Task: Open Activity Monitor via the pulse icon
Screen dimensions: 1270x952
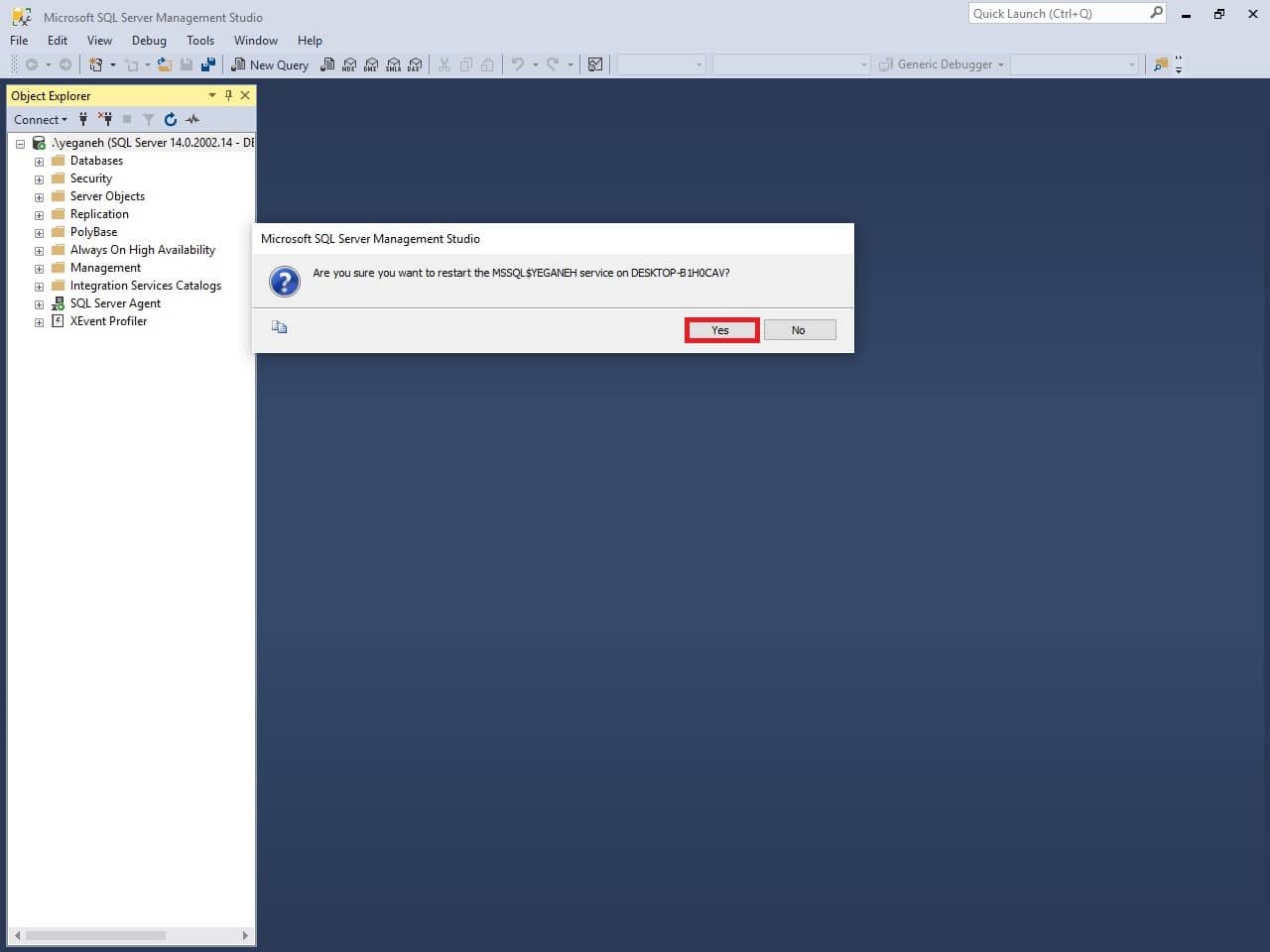Action: click(x=192, y=119)
